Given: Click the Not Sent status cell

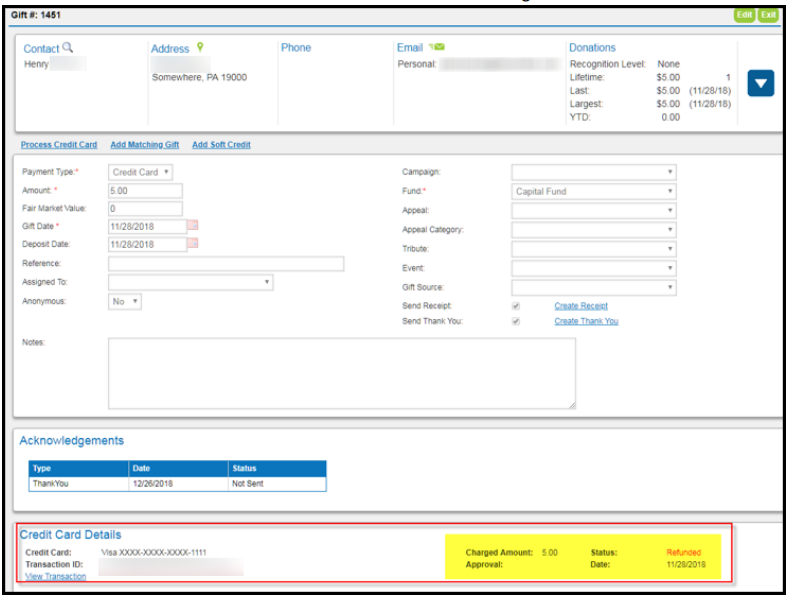Looking at the screenshot, I should (x=277, y=484).
